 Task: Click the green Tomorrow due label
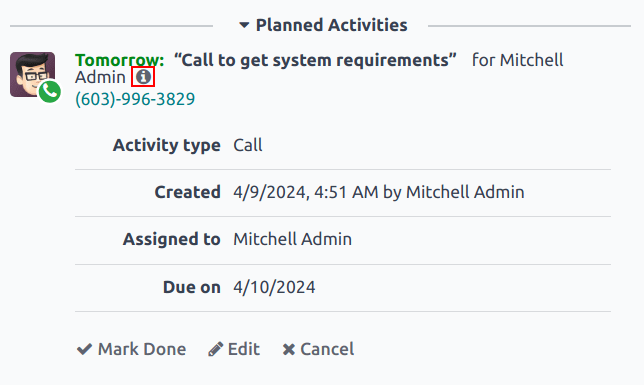click(120, 60)
